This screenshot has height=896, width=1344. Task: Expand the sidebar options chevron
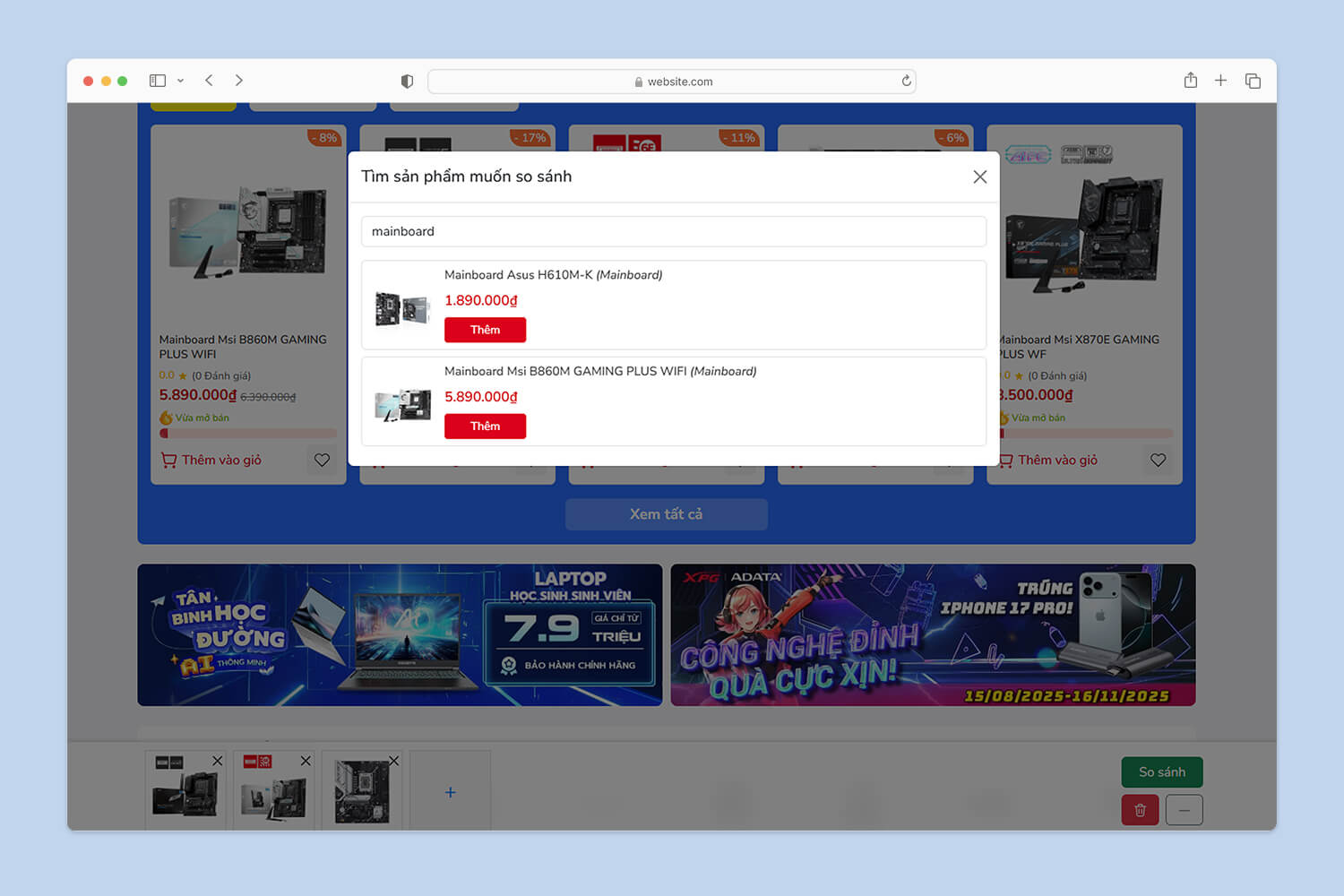180,81
